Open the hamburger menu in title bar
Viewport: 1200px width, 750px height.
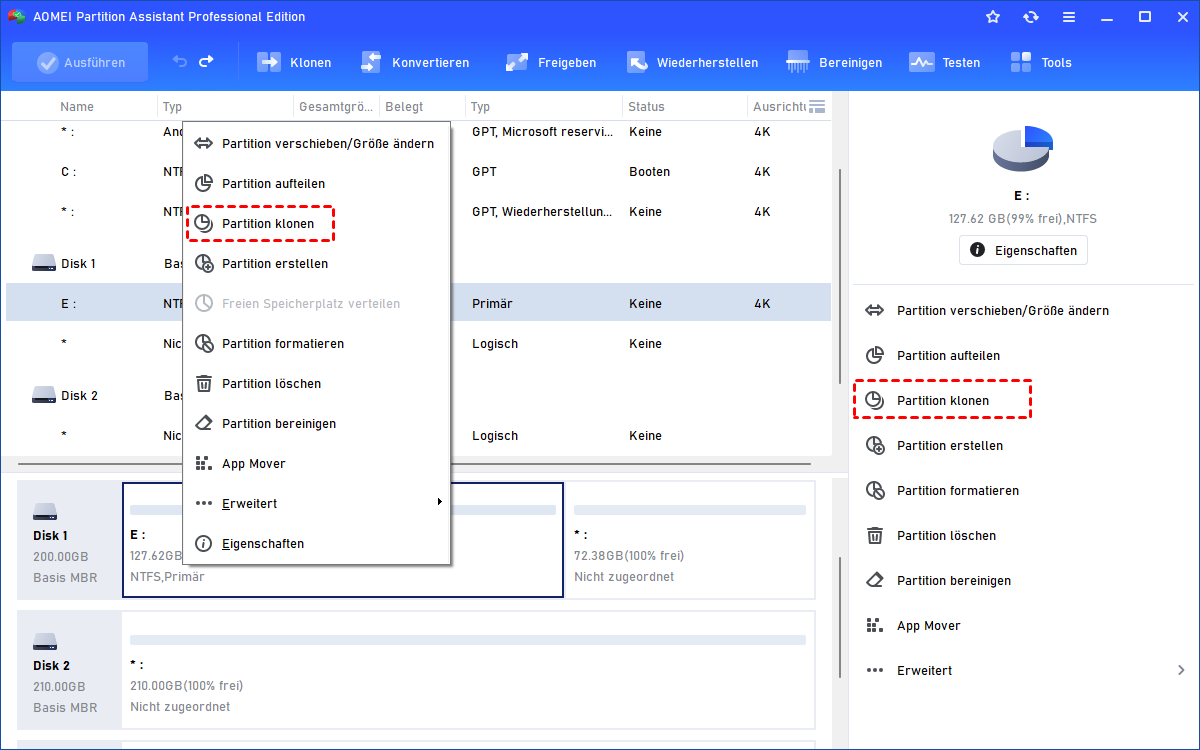(x=1069, y=17)
